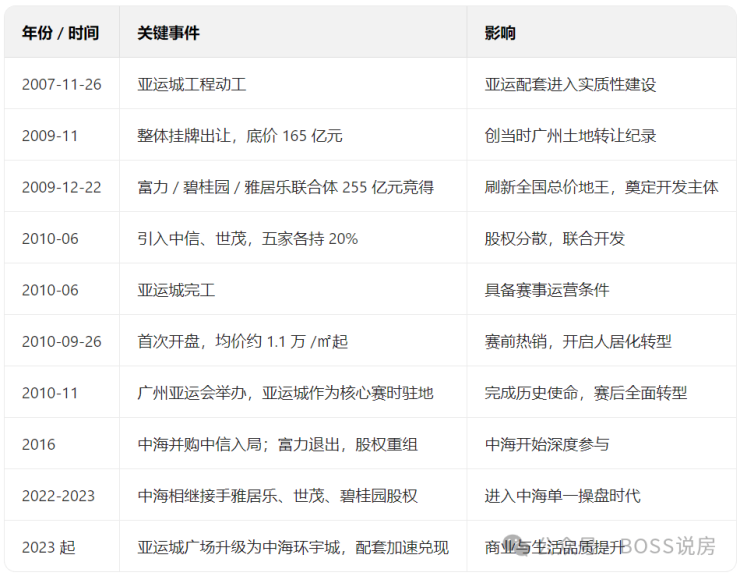Select the date cell '2007-11-26'
Screen dimensions: 740x576
point(61,85)
